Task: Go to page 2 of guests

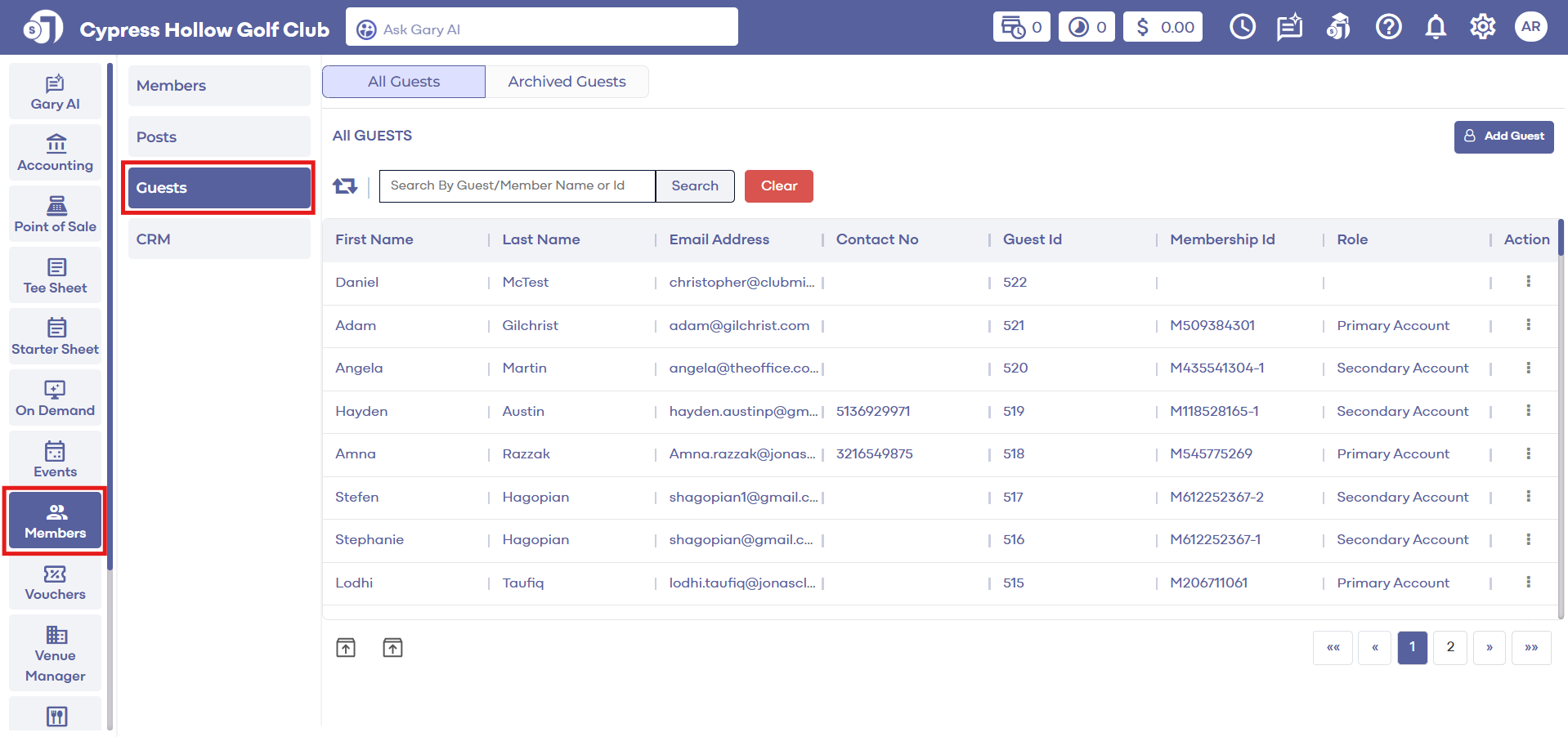Action: point(1449,647)
